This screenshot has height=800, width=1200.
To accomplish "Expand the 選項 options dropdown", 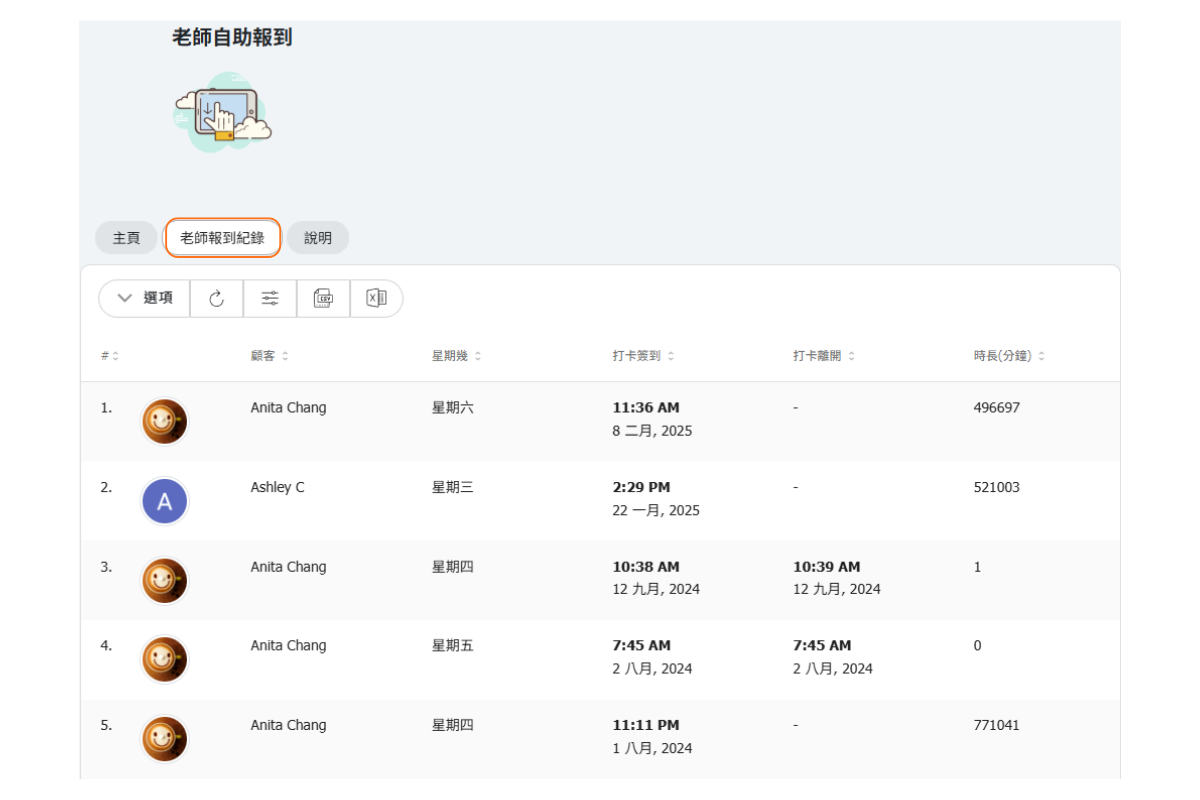I will [145, 298].
